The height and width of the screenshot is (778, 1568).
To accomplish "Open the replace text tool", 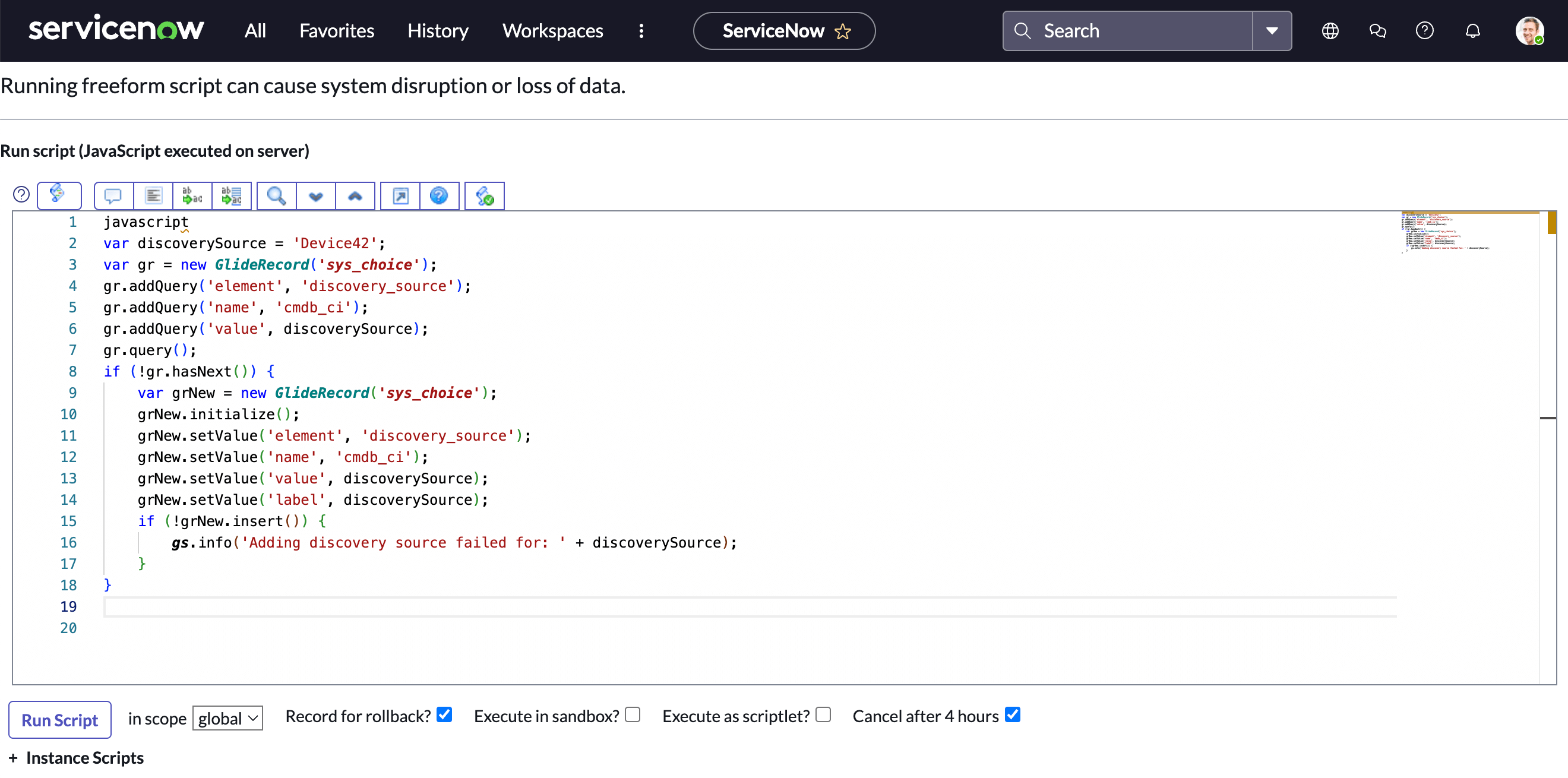I will point(192,195).
